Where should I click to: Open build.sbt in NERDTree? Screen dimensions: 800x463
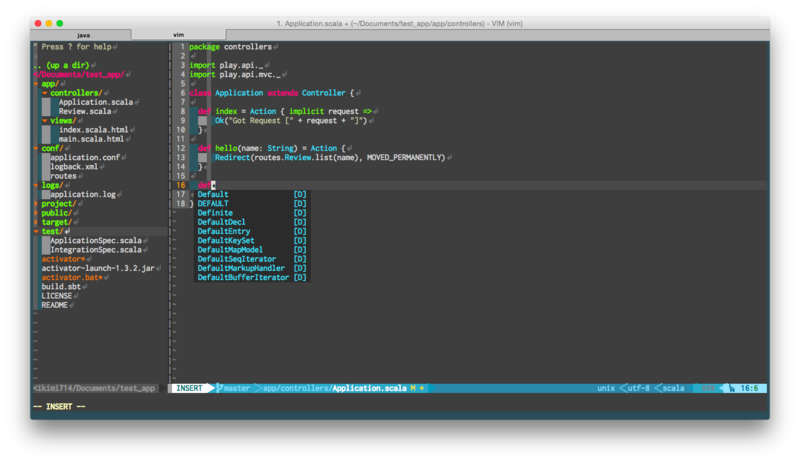coord(61,287)
